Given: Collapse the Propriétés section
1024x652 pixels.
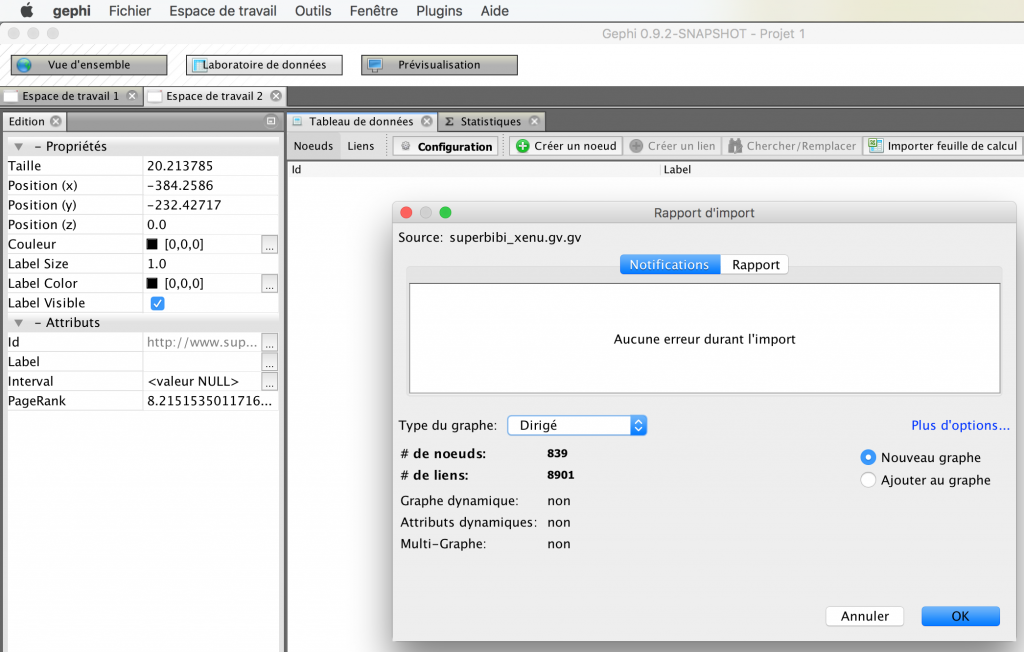Looking at the screenshot, I should coord(18,147).
